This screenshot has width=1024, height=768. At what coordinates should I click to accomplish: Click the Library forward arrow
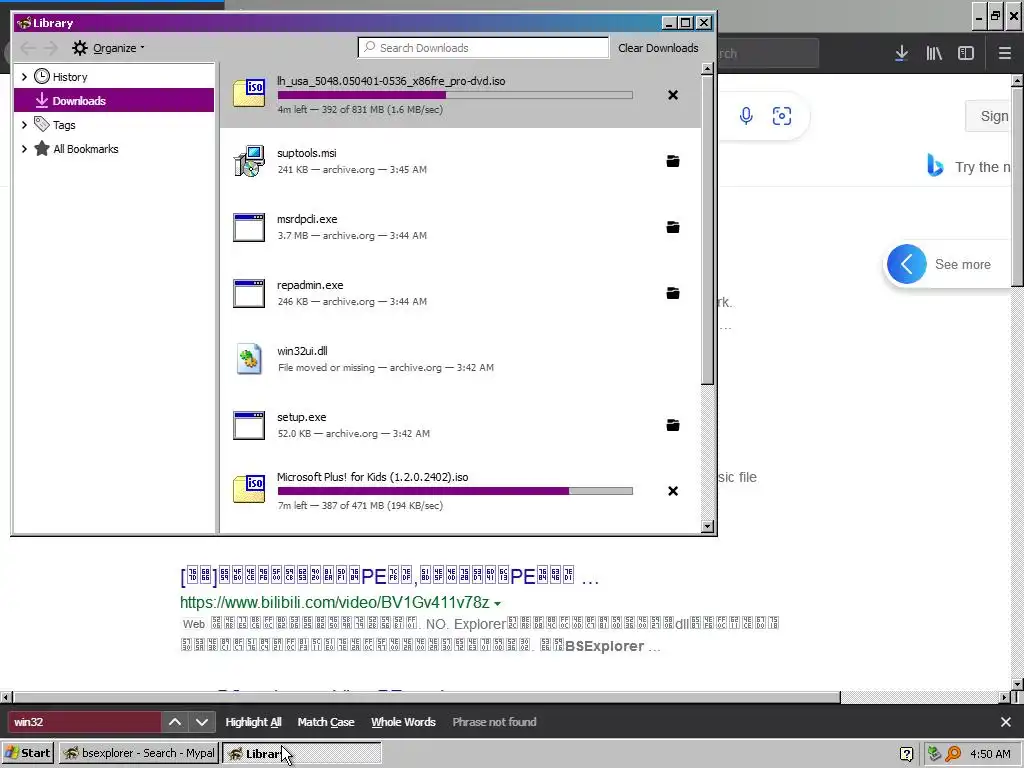[51, 48]
